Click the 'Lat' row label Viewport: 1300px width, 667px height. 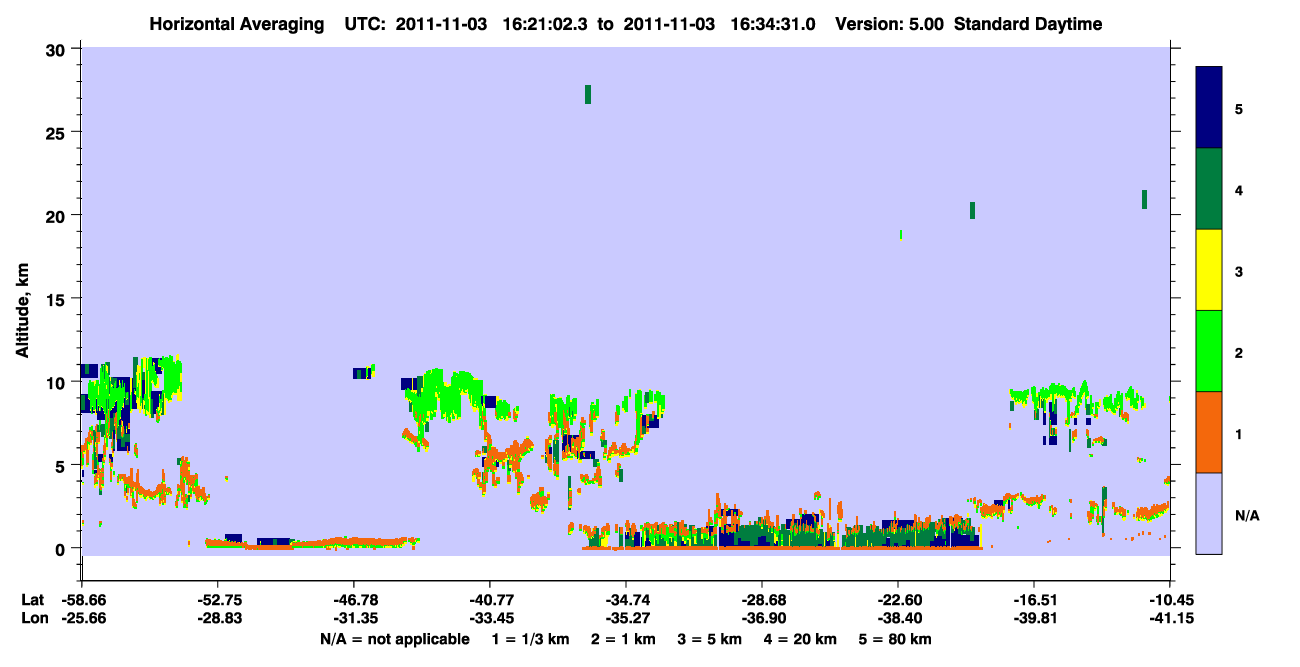[x=32, y=600]
